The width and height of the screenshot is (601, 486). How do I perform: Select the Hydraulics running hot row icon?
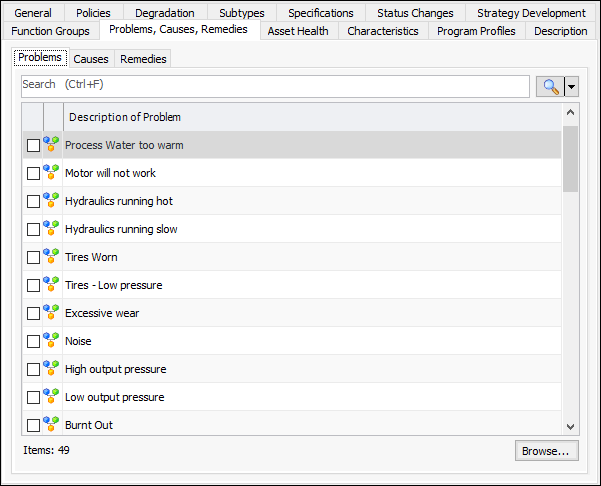52,201
